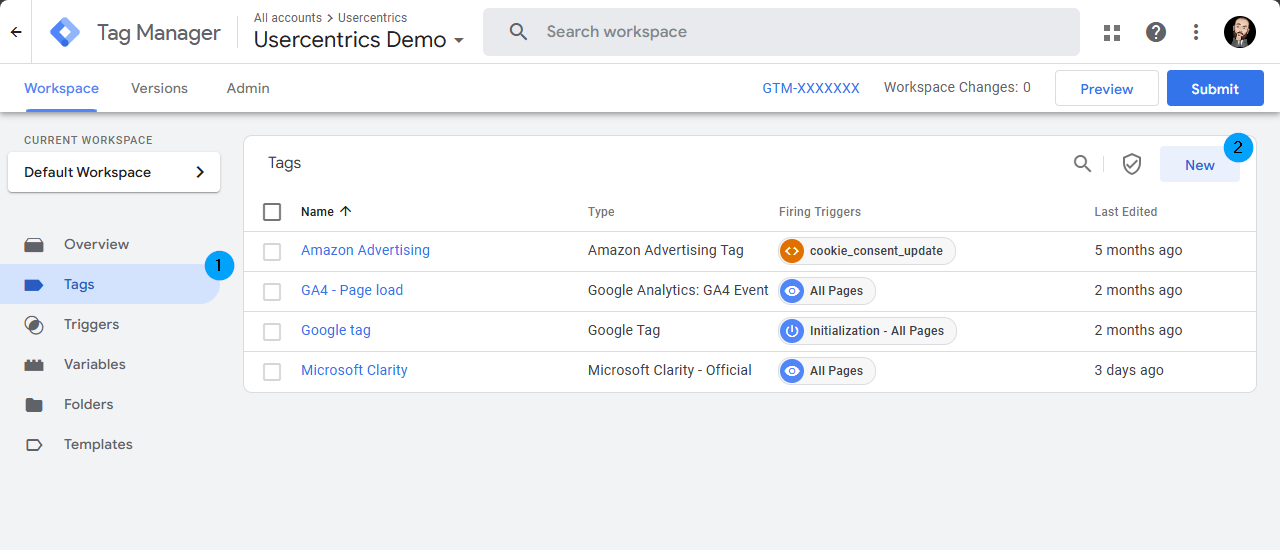Click the search magnifier in Tags panel
This screenshot has width=1280, height=550.
1082,164
